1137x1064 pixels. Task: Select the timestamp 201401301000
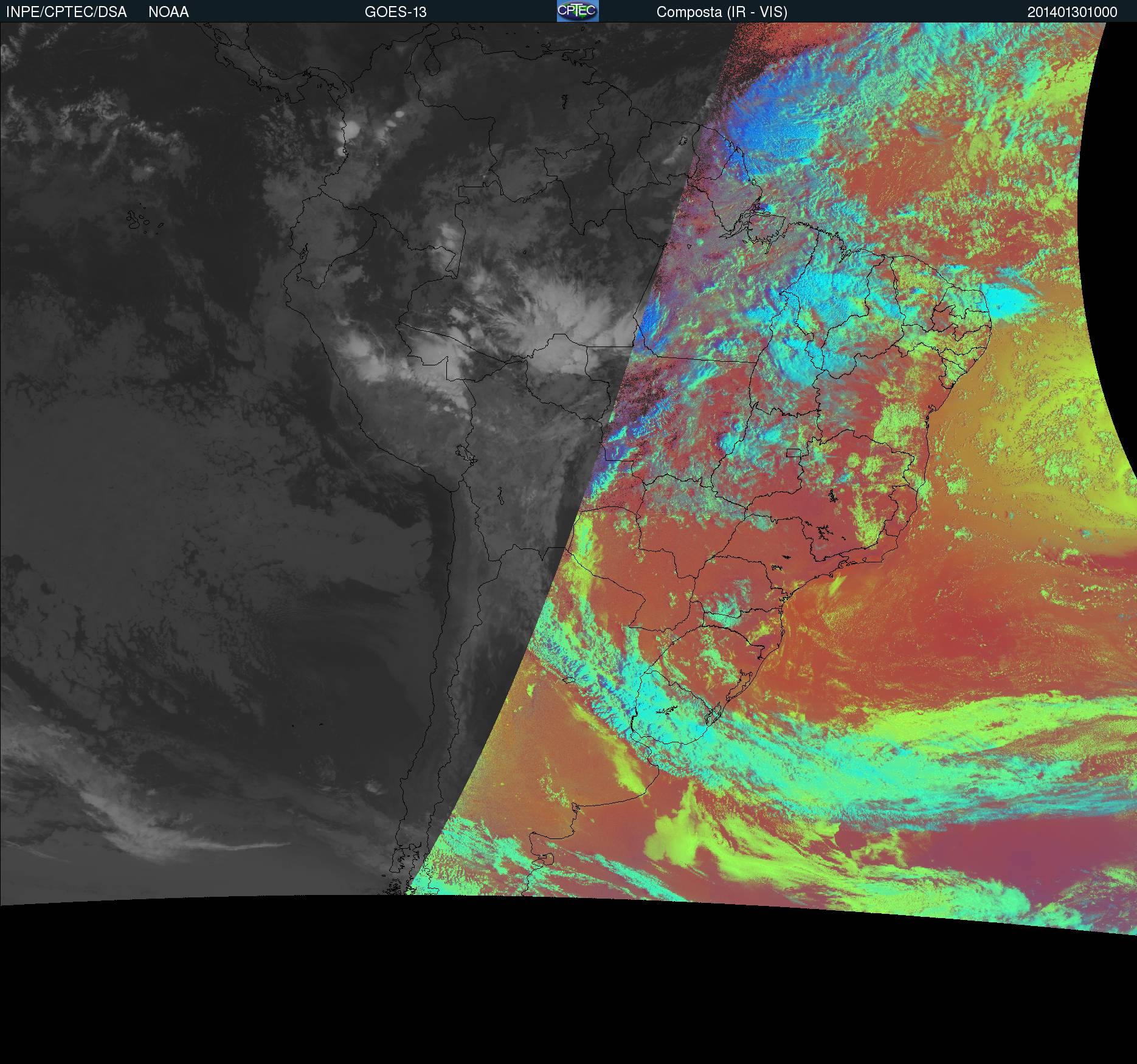[x=1073, y=12]
